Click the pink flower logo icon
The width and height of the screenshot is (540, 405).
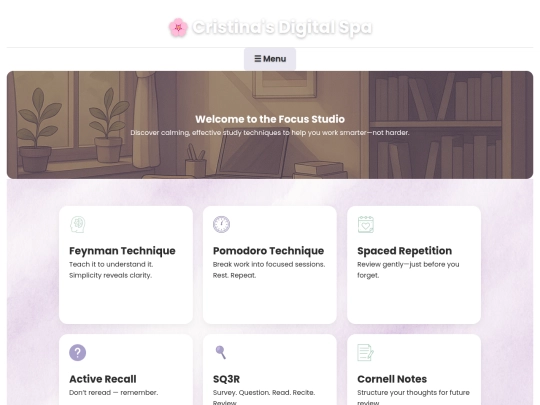click(x=178, y=28)
